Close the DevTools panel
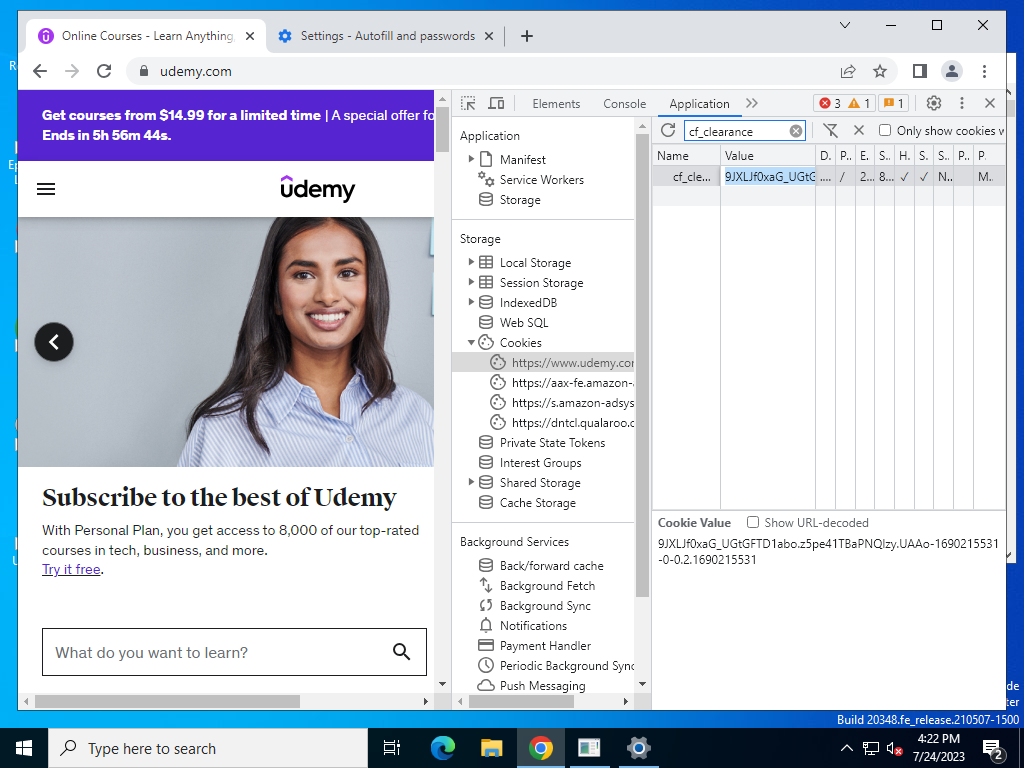The image size is (1024, 768). (989, 103)
